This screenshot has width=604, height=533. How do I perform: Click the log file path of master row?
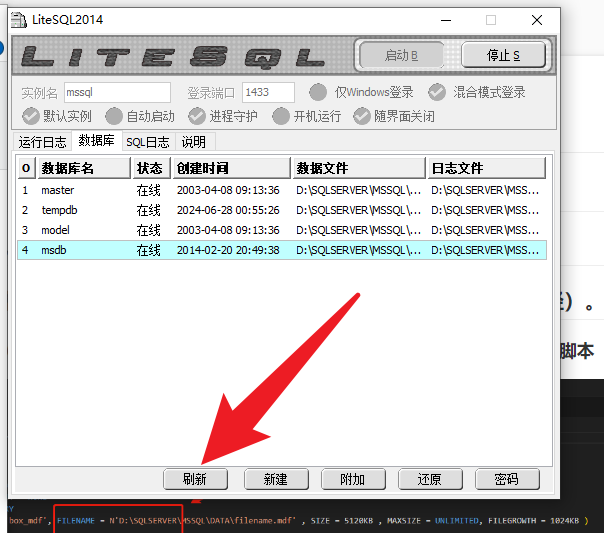[485, 190]
